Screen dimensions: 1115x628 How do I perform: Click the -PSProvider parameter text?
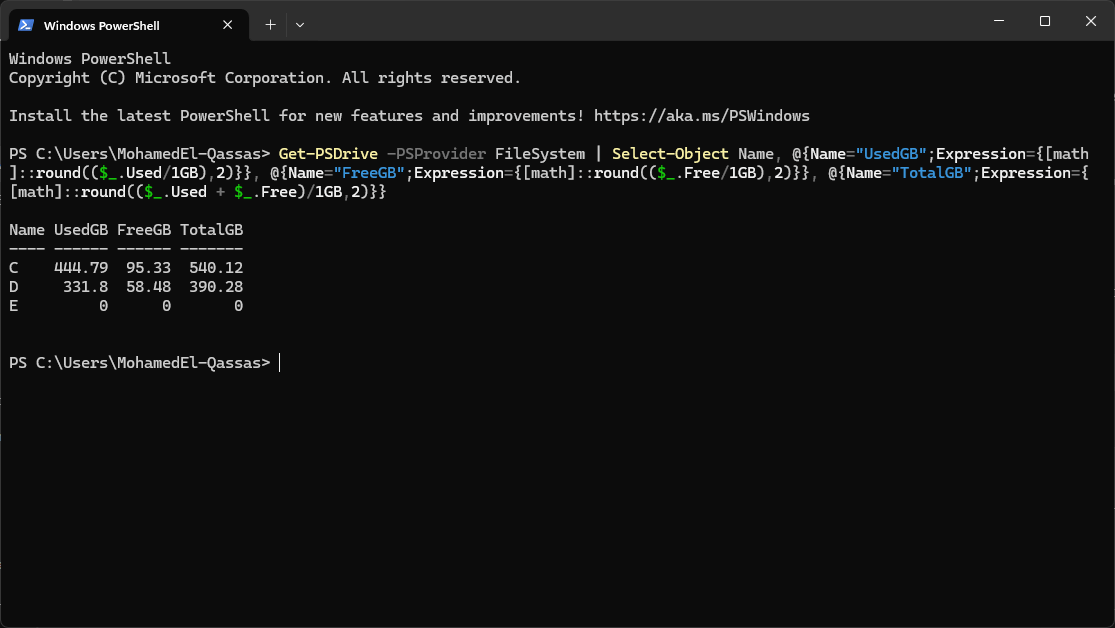(436, 154)
